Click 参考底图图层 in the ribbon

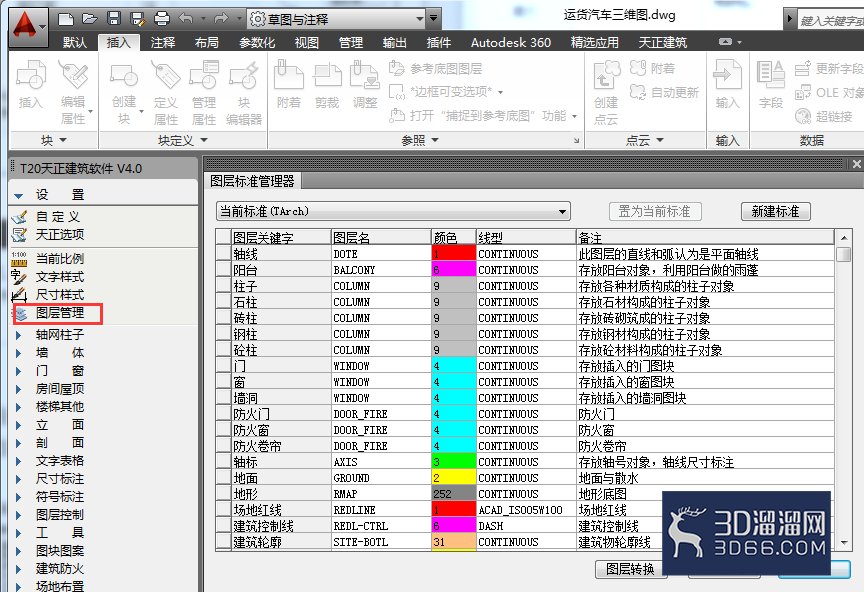[435, 69]
